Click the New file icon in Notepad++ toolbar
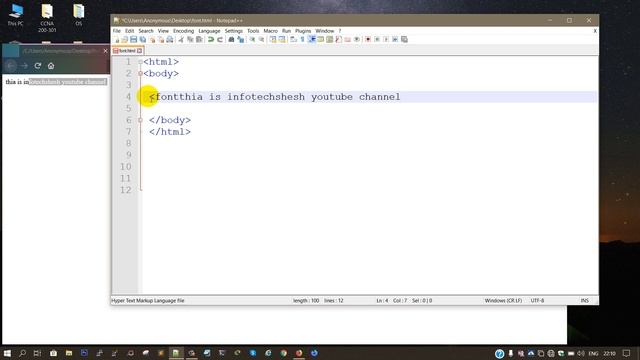Viewport: 640px width, 360px height. 117,40
